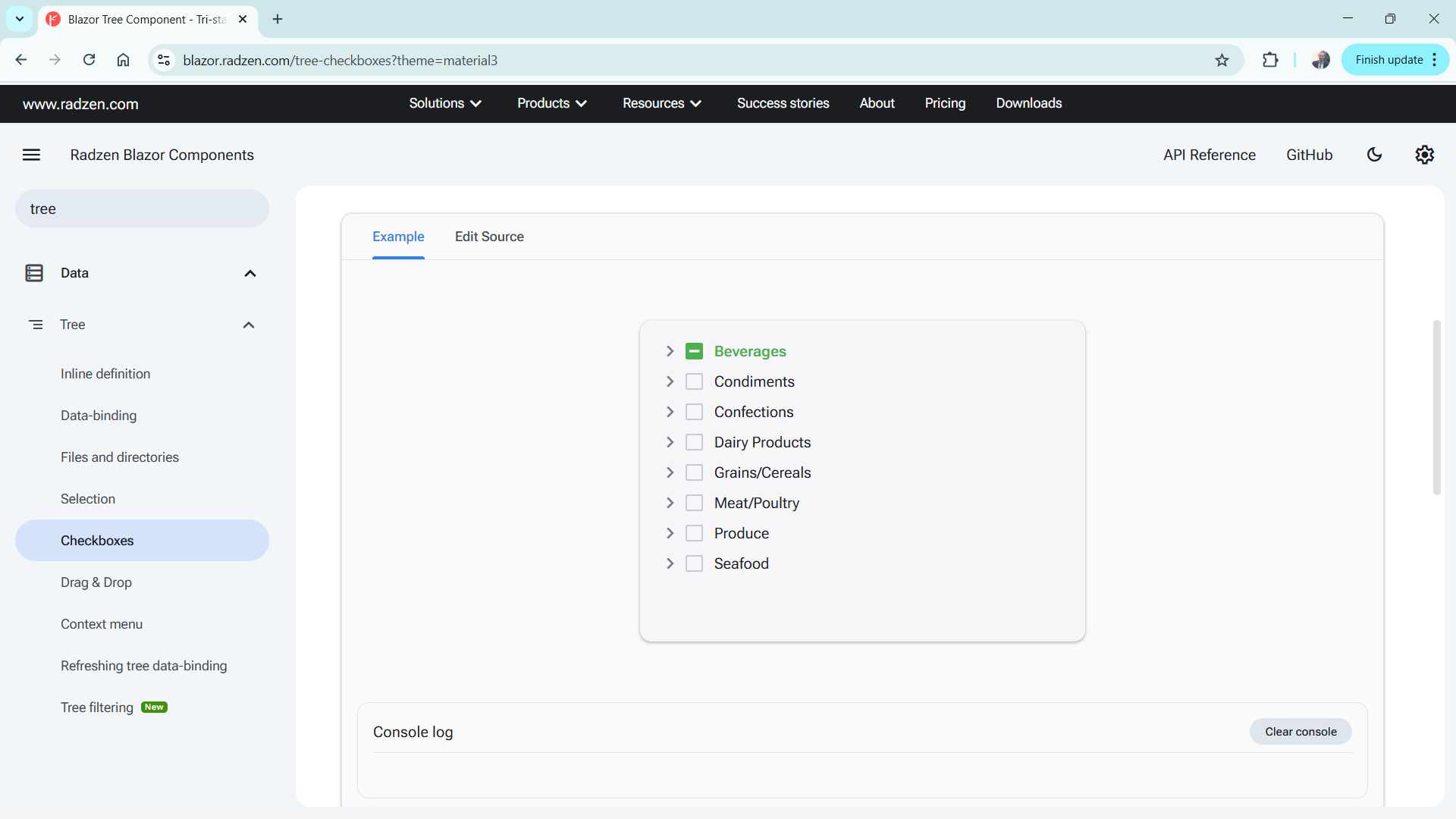The image size is (1456, 819).
Task: Click the Tree component icon in sidebar
Action: point(37,324)
